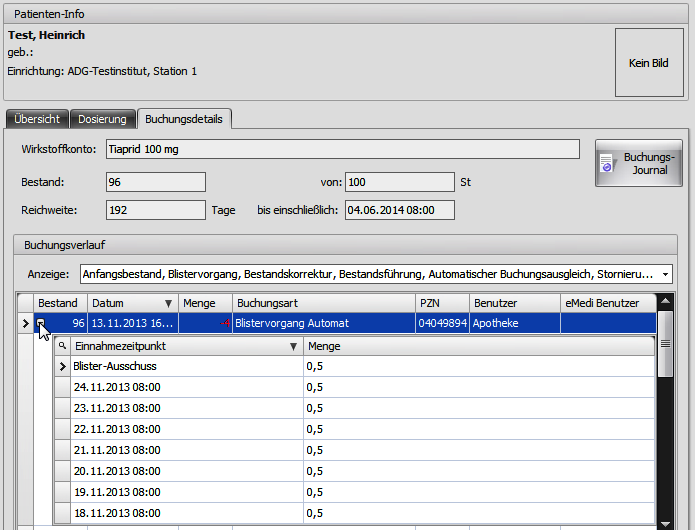The width and height of the screenshot is (695, 530).
Task: Click the Buchungsverlauf panel header
Action: pyautogui.click(x=345, y=245)
